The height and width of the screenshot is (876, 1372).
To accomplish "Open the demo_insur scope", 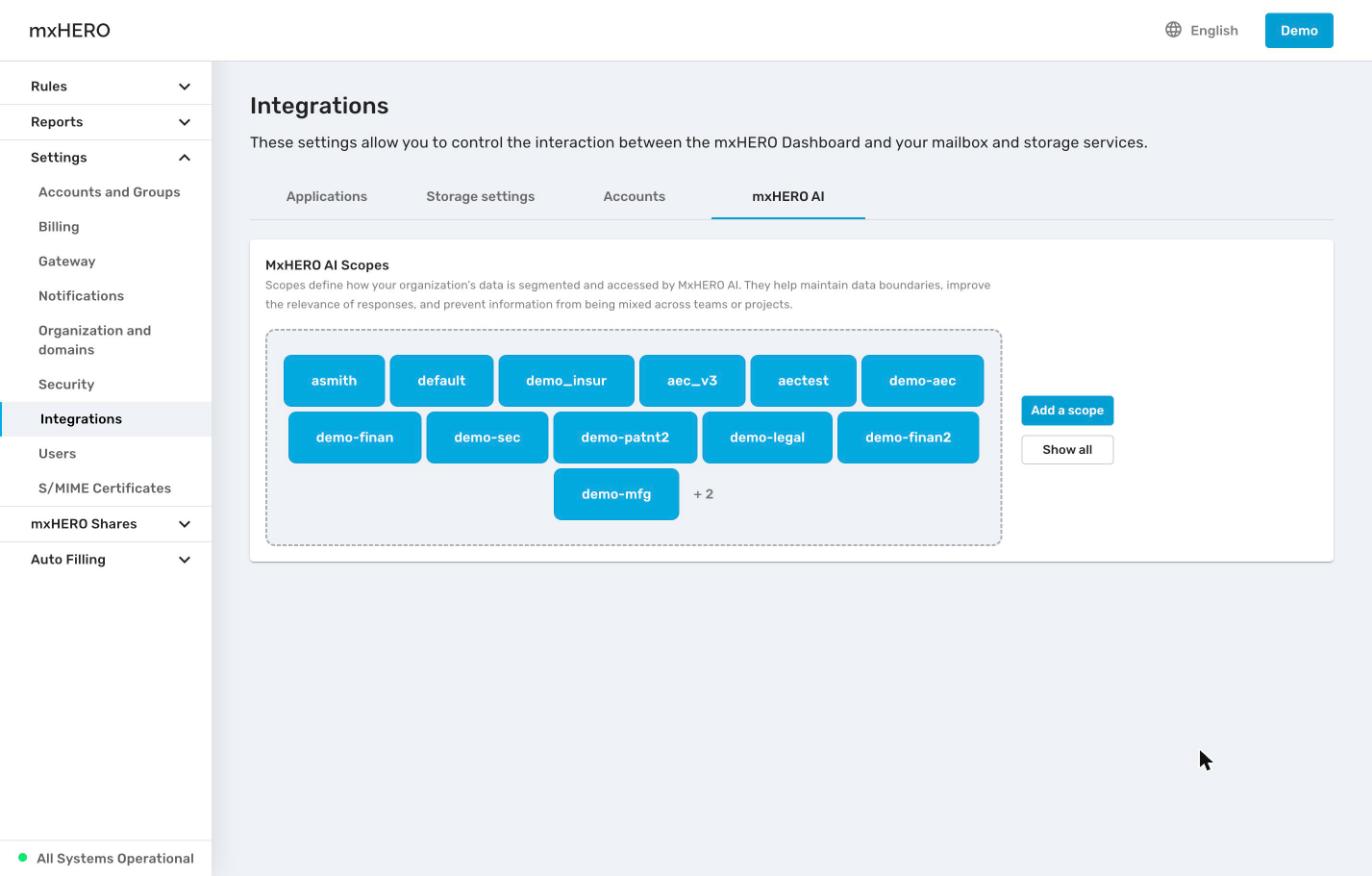I will click(x=566, y=381).
